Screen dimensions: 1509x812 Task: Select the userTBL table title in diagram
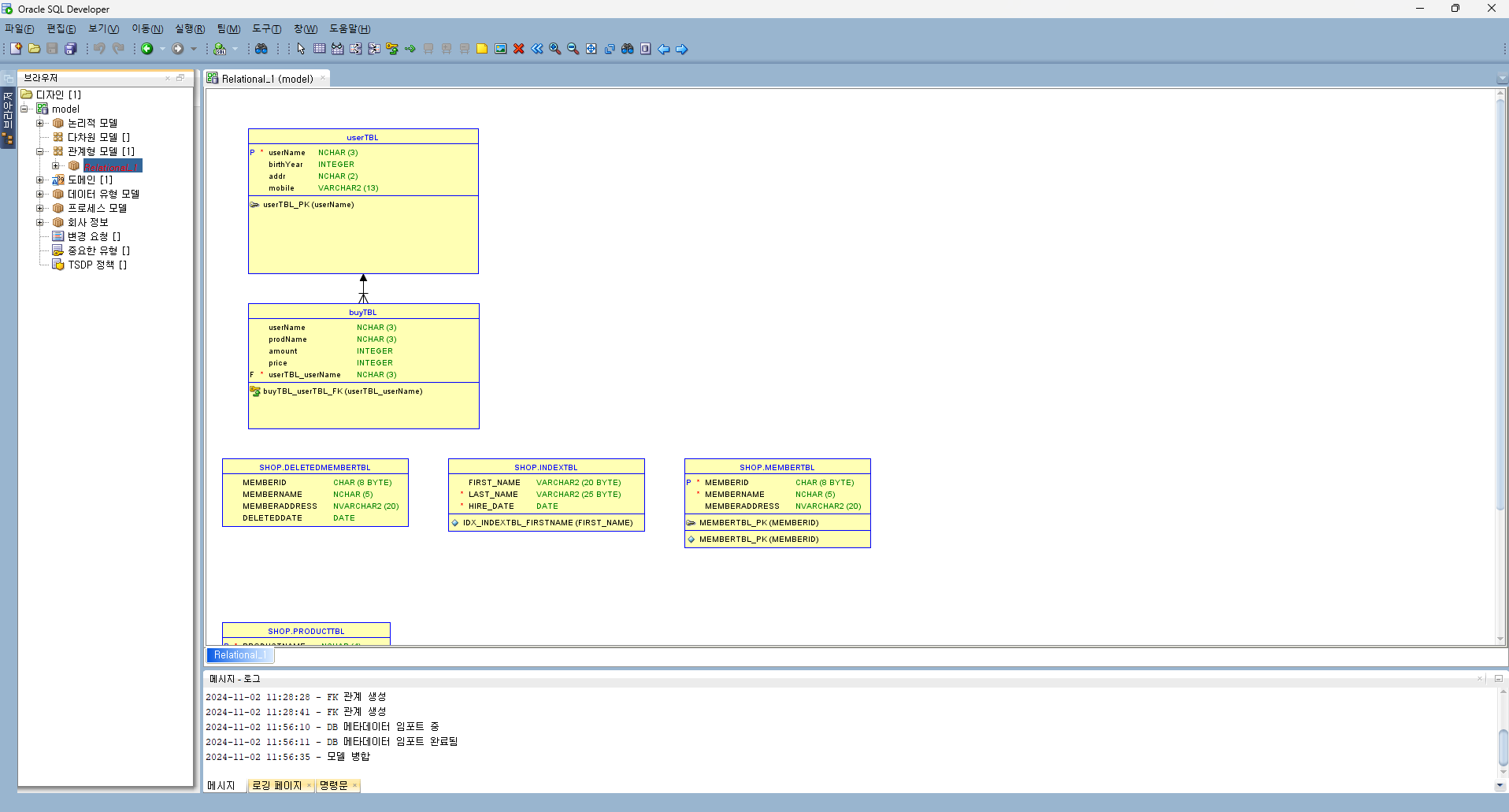point(363,137)
